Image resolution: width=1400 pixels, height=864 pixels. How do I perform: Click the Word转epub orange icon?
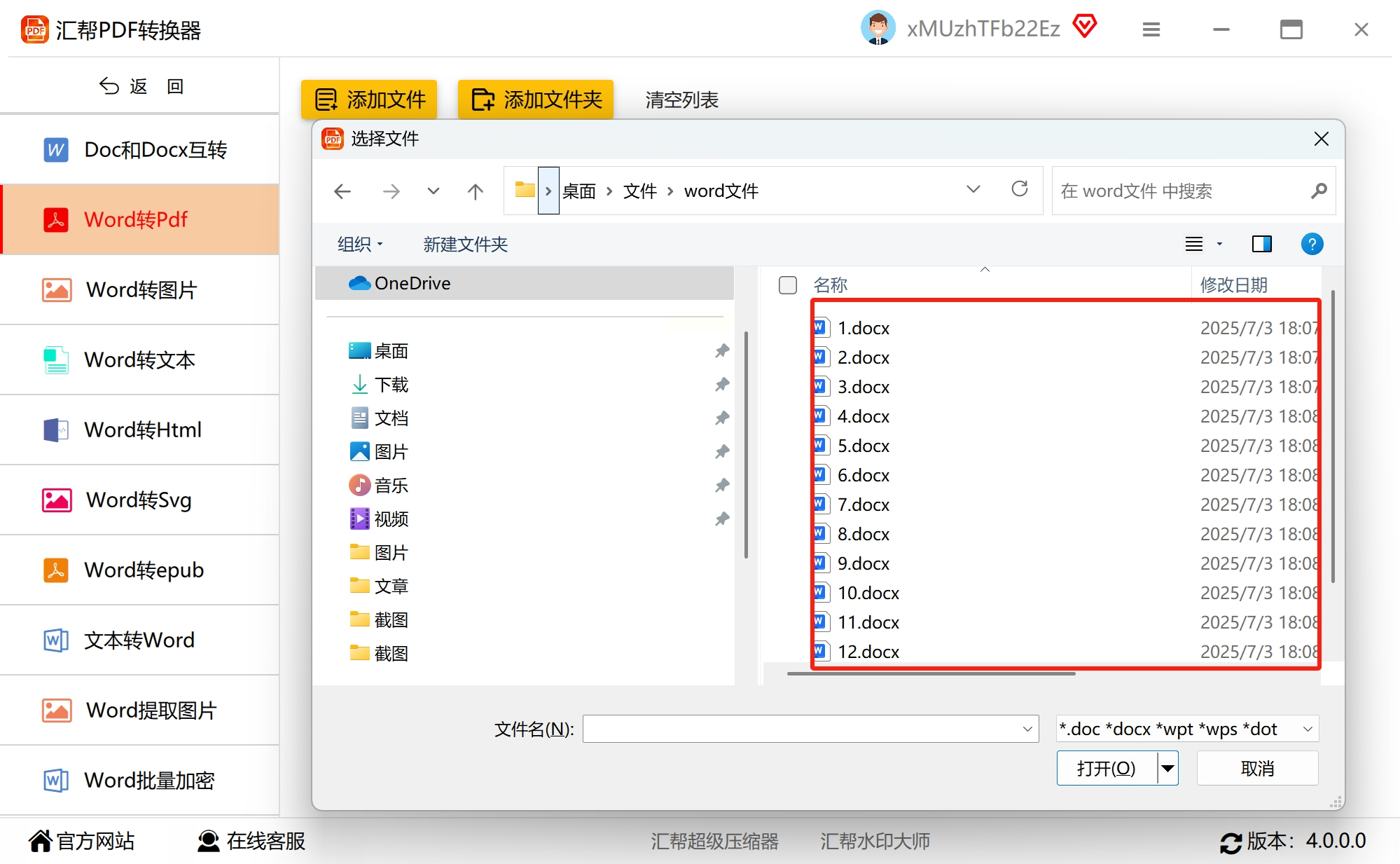(x=56, y=570)
